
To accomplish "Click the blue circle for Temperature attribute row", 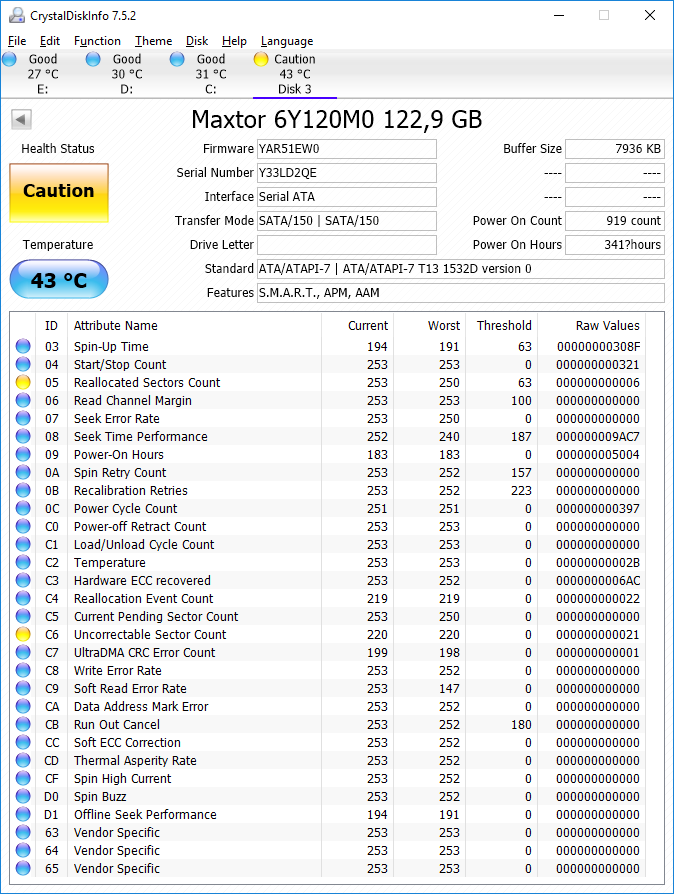I will coord(23,562).
